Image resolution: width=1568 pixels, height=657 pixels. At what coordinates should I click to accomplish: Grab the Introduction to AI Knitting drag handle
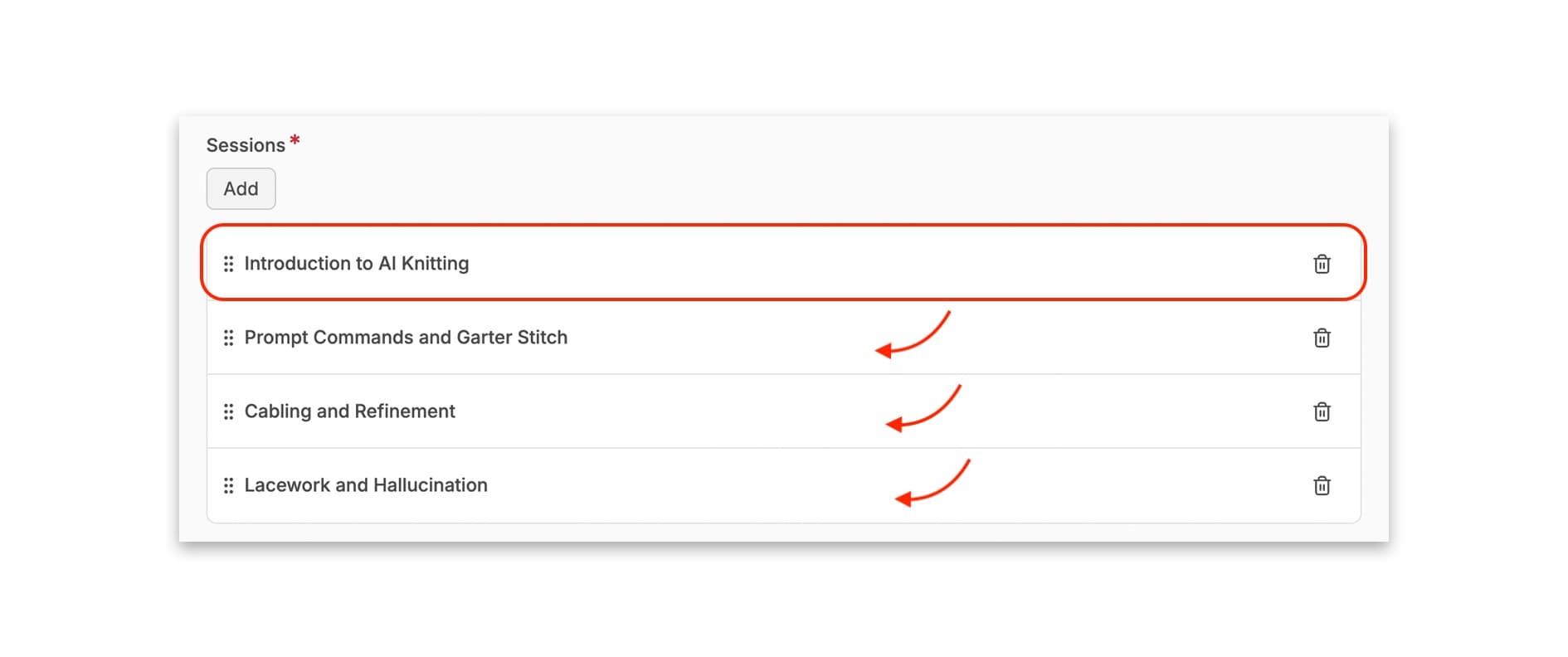228,264
